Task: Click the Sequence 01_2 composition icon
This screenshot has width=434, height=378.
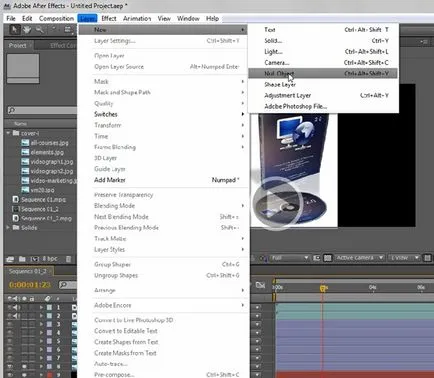Action: (x=15, y=209)
